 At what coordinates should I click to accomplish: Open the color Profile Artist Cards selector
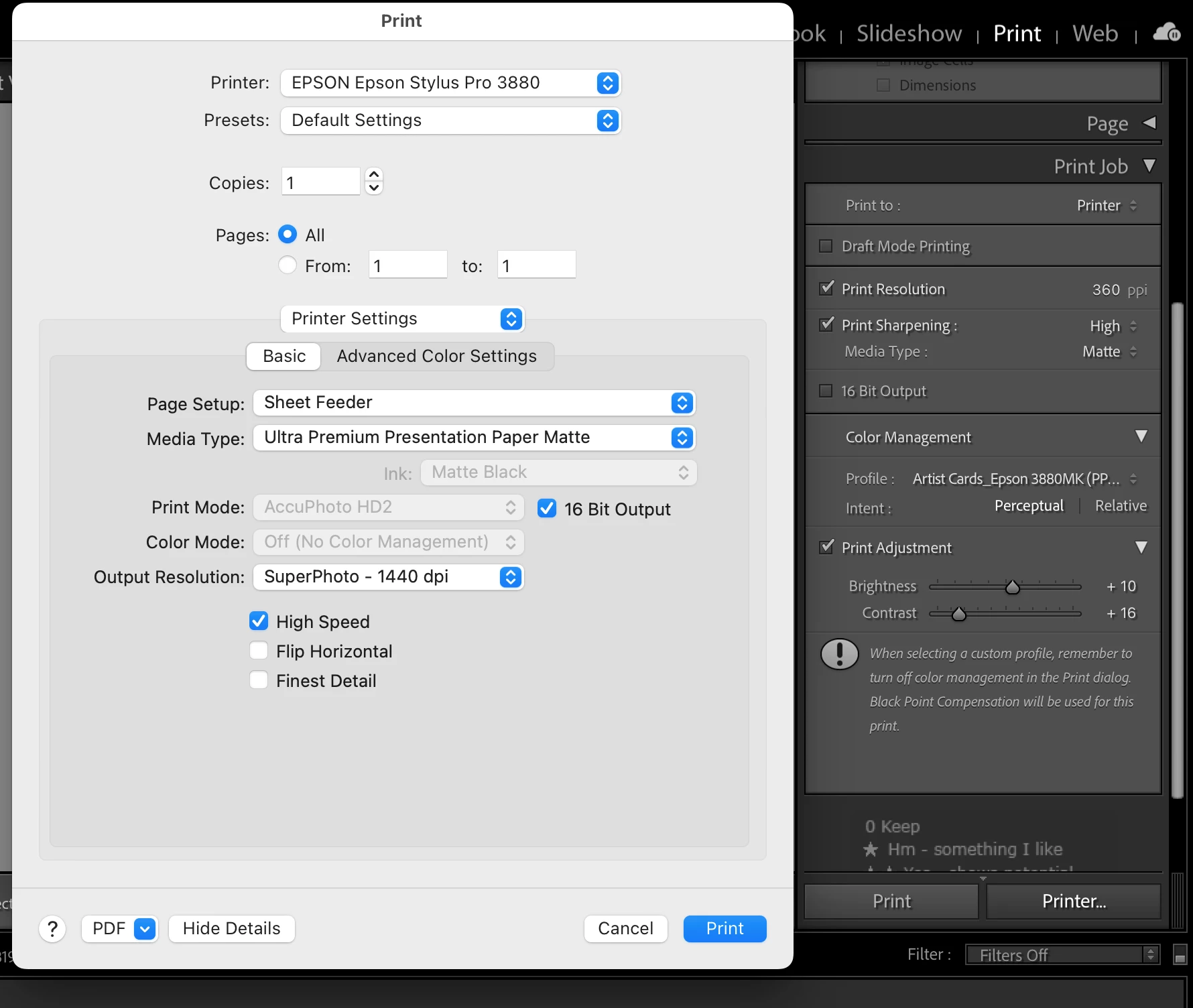(x=1025, y=479)
